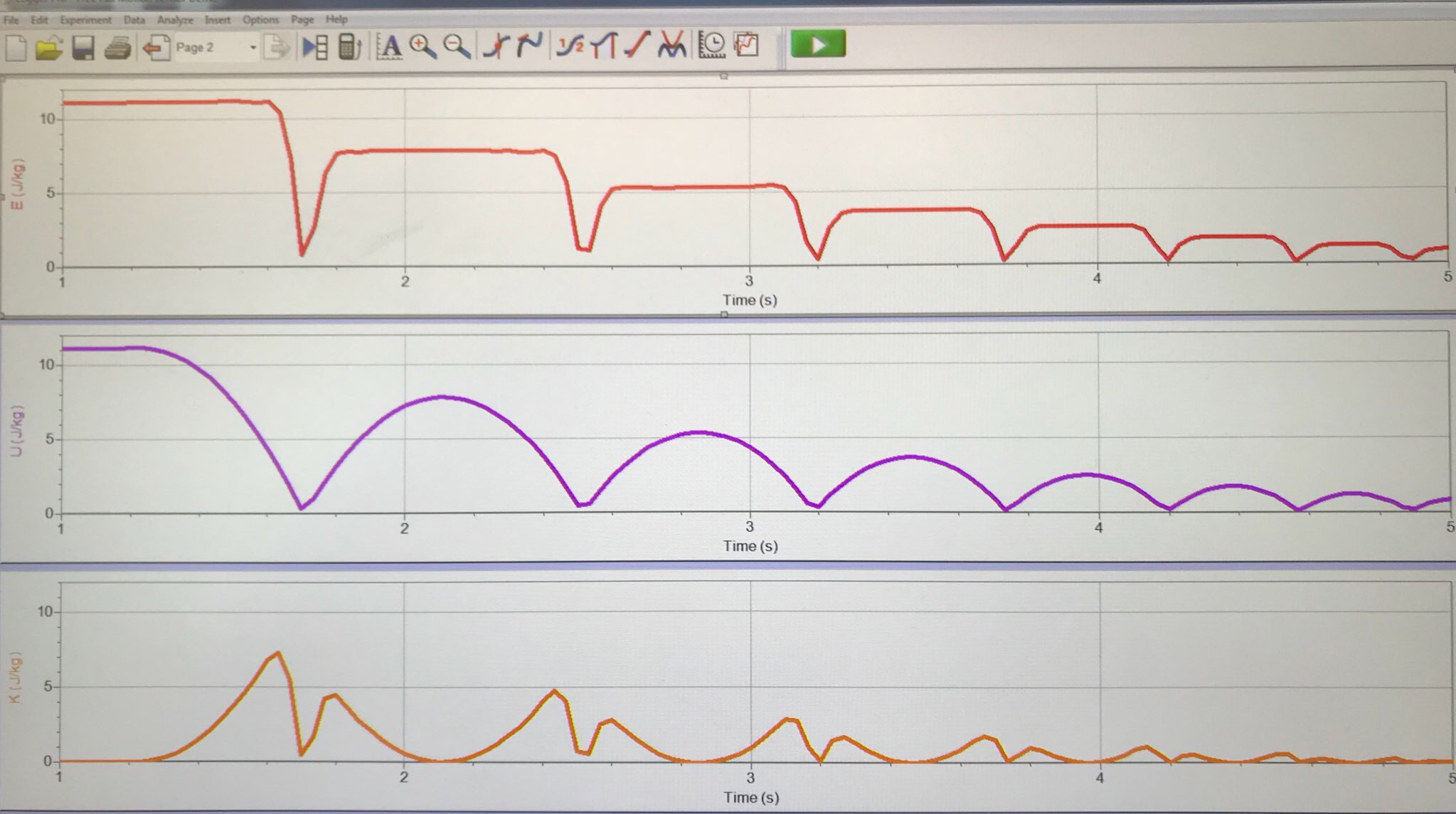Click the Data Collection clock icon
Screen dimensions: 1456x814
(712, 45)
